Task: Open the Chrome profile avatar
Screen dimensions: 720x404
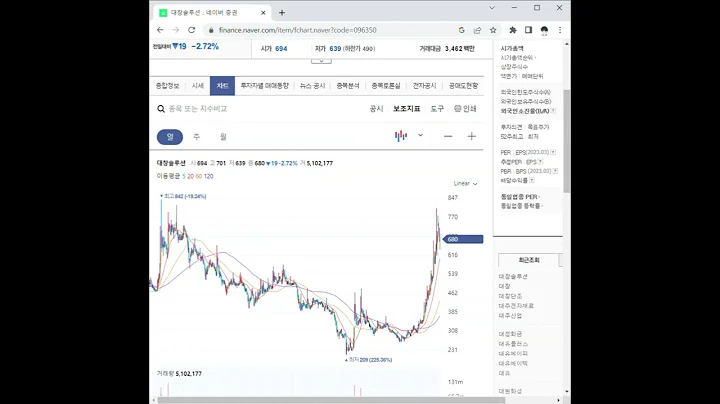Action: [544, 30]
